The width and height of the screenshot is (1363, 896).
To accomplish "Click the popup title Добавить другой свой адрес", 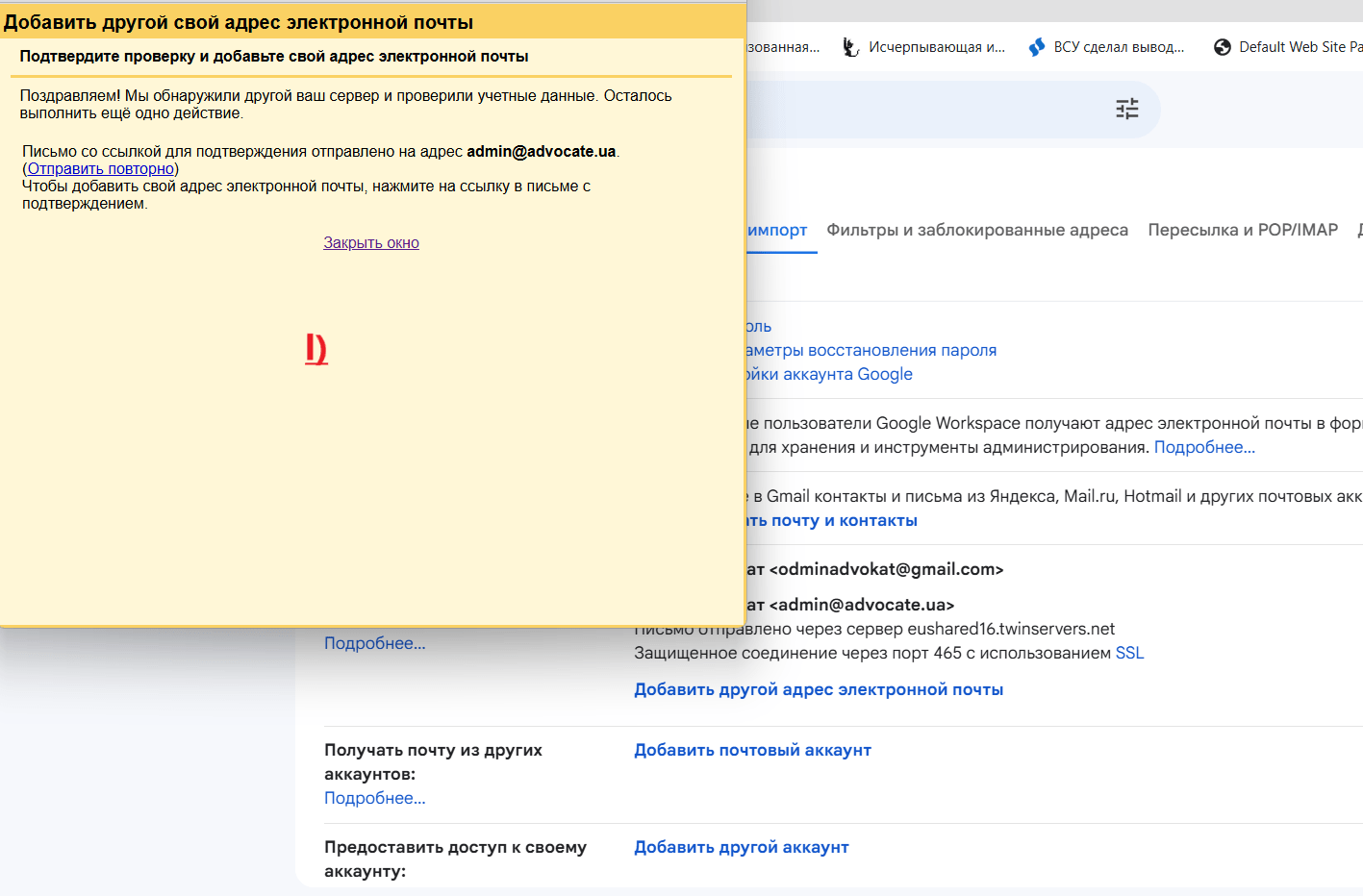I will pos(239,22).
